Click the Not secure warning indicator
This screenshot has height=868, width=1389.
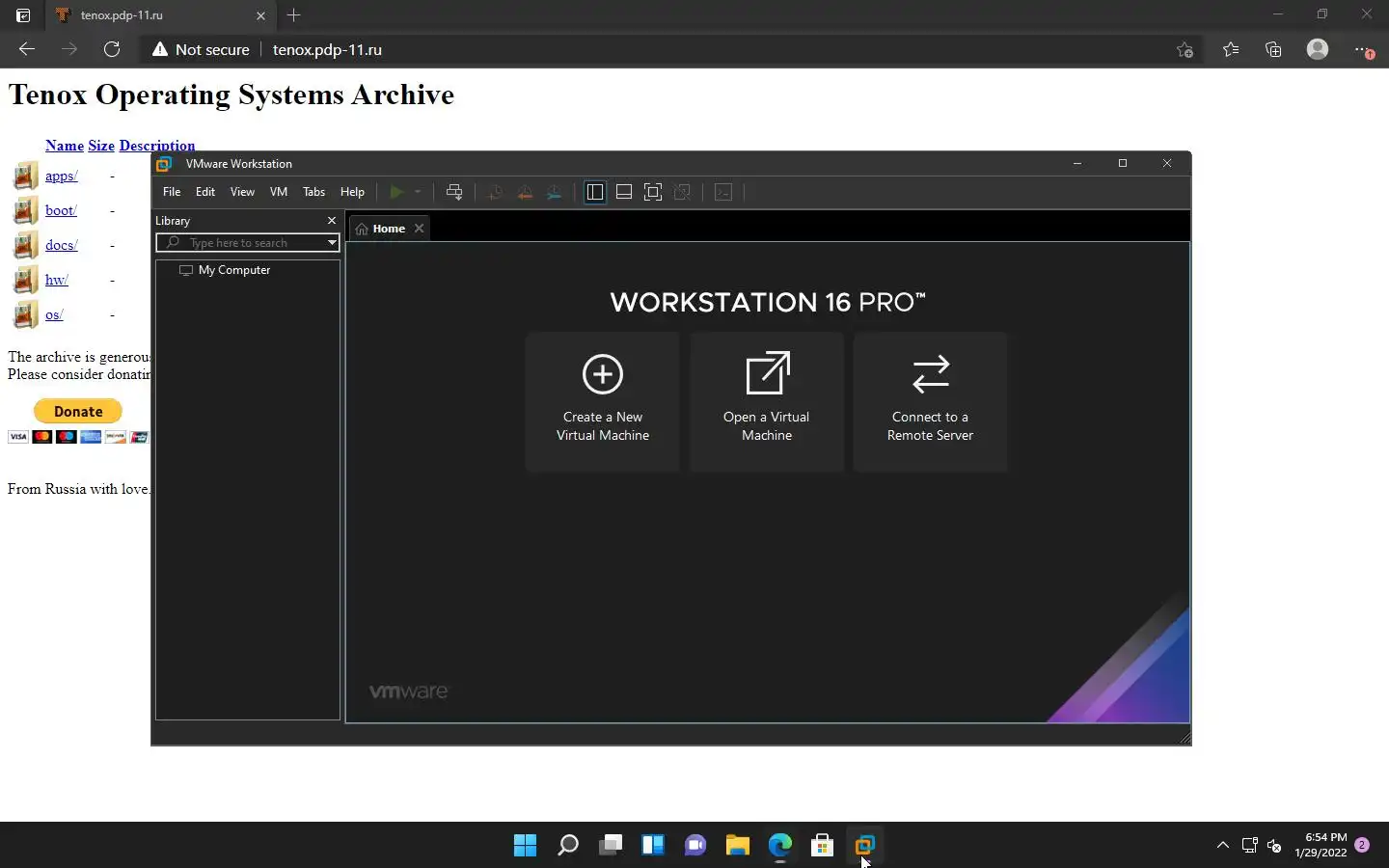click(x=201, y=49)
